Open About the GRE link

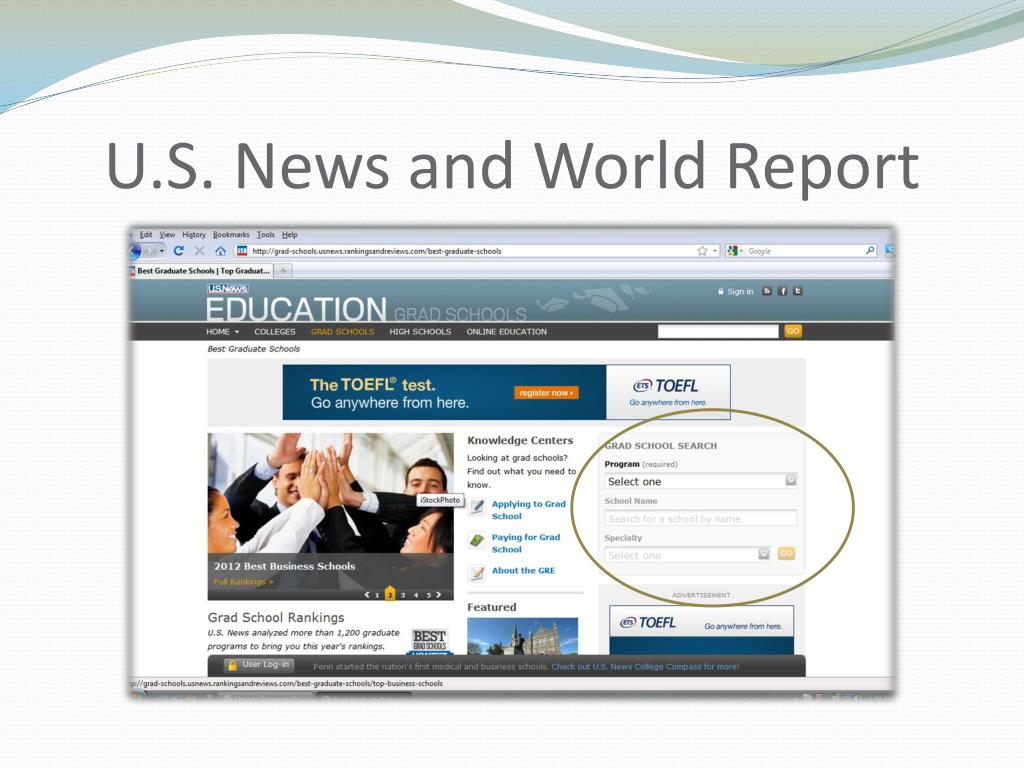[x=523, y=570]
